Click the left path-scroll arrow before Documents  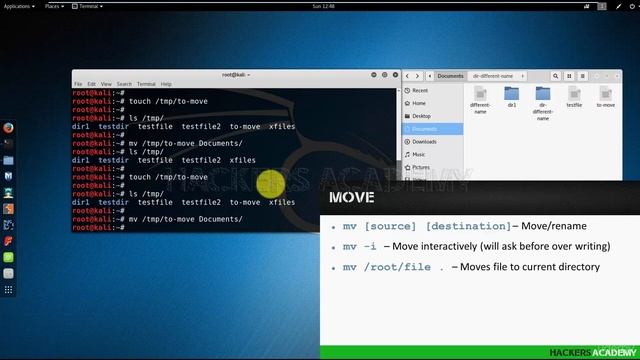(x=429, y=76)
